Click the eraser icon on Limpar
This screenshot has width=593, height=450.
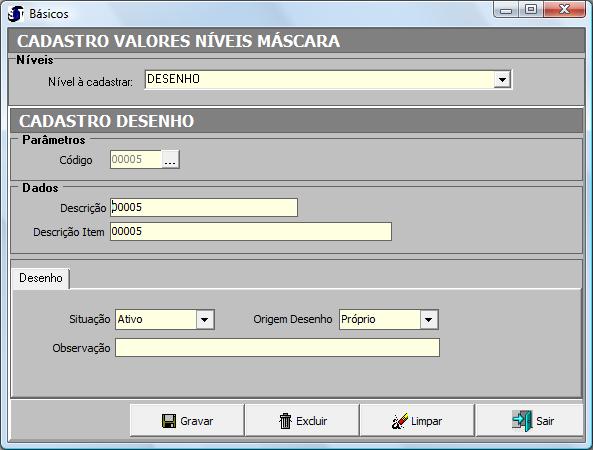click(x=400, y=421)
